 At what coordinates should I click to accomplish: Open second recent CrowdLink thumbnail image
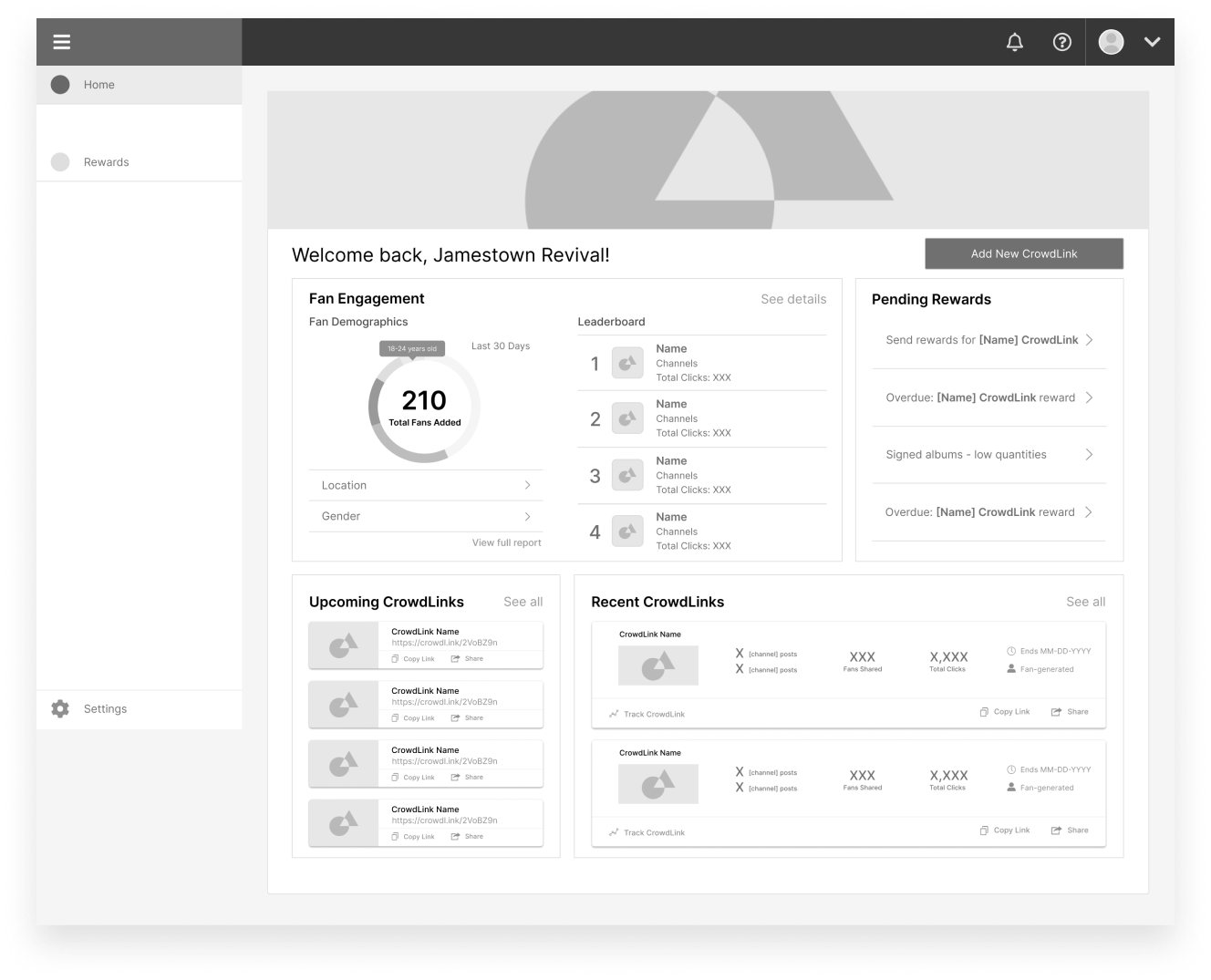[x=658, y=784]
